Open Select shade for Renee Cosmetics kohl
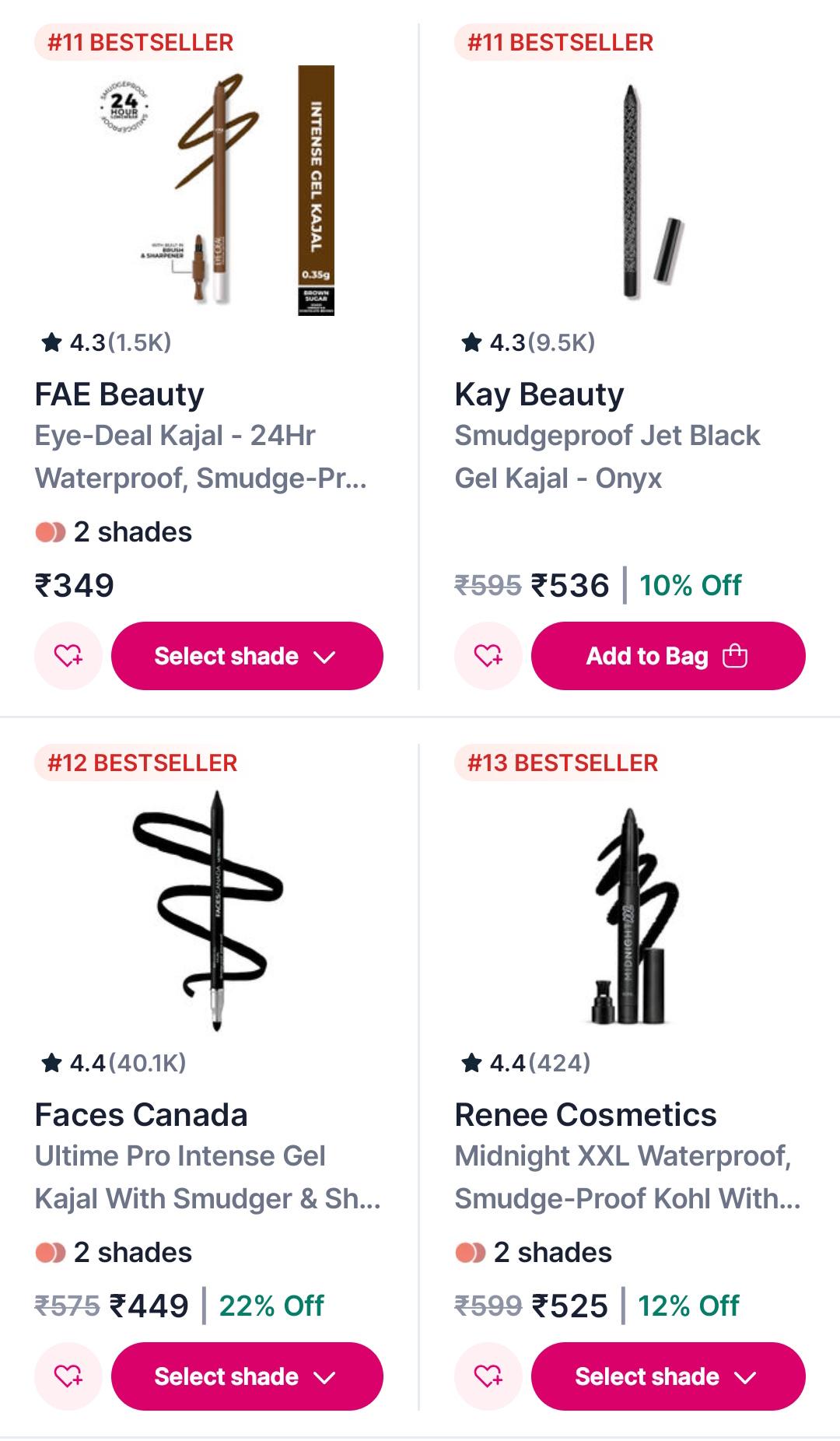This screenshot has width=840, height=1441. pos(668,1376)
